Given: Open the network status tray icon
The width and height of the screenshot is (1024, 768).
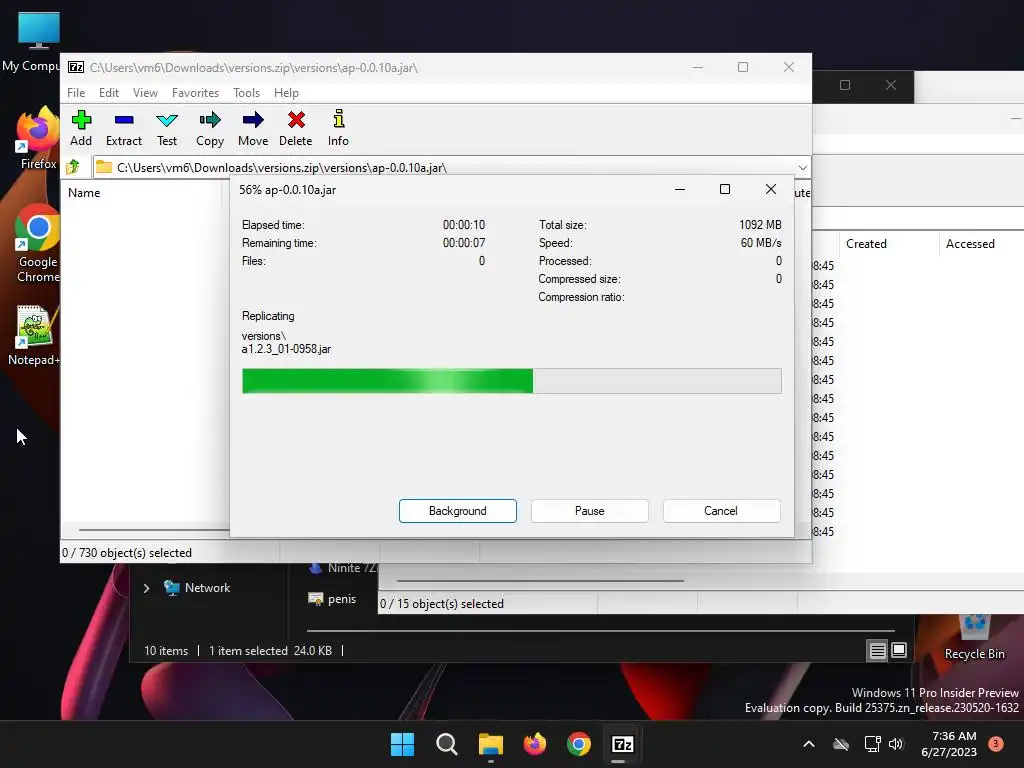Looking at the screenshot, I should [x=872, y=744].
